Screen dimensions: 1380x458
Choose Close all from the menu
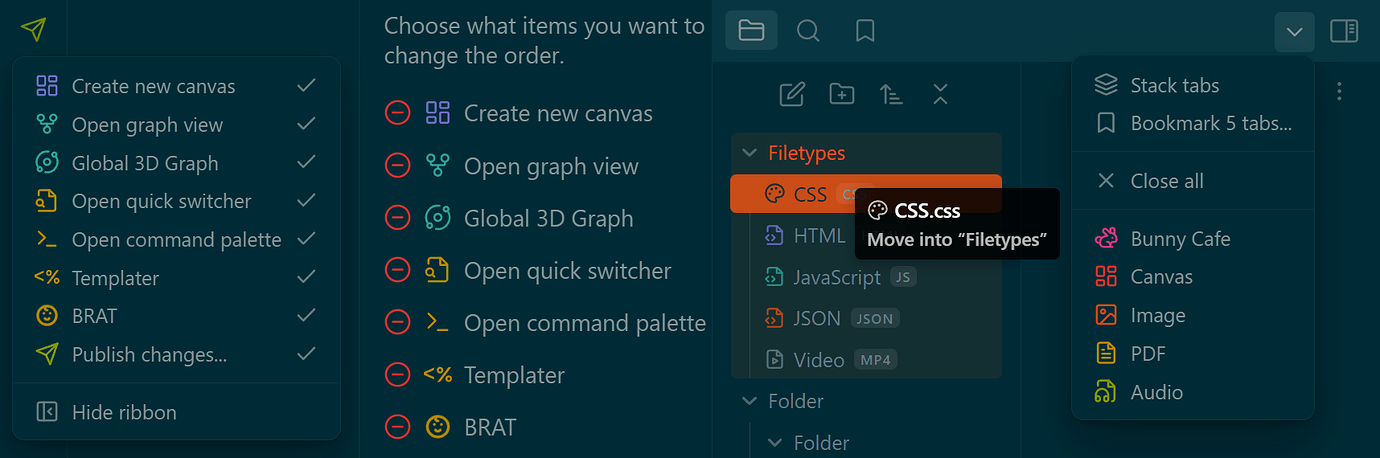click(x=1166, y=181)
